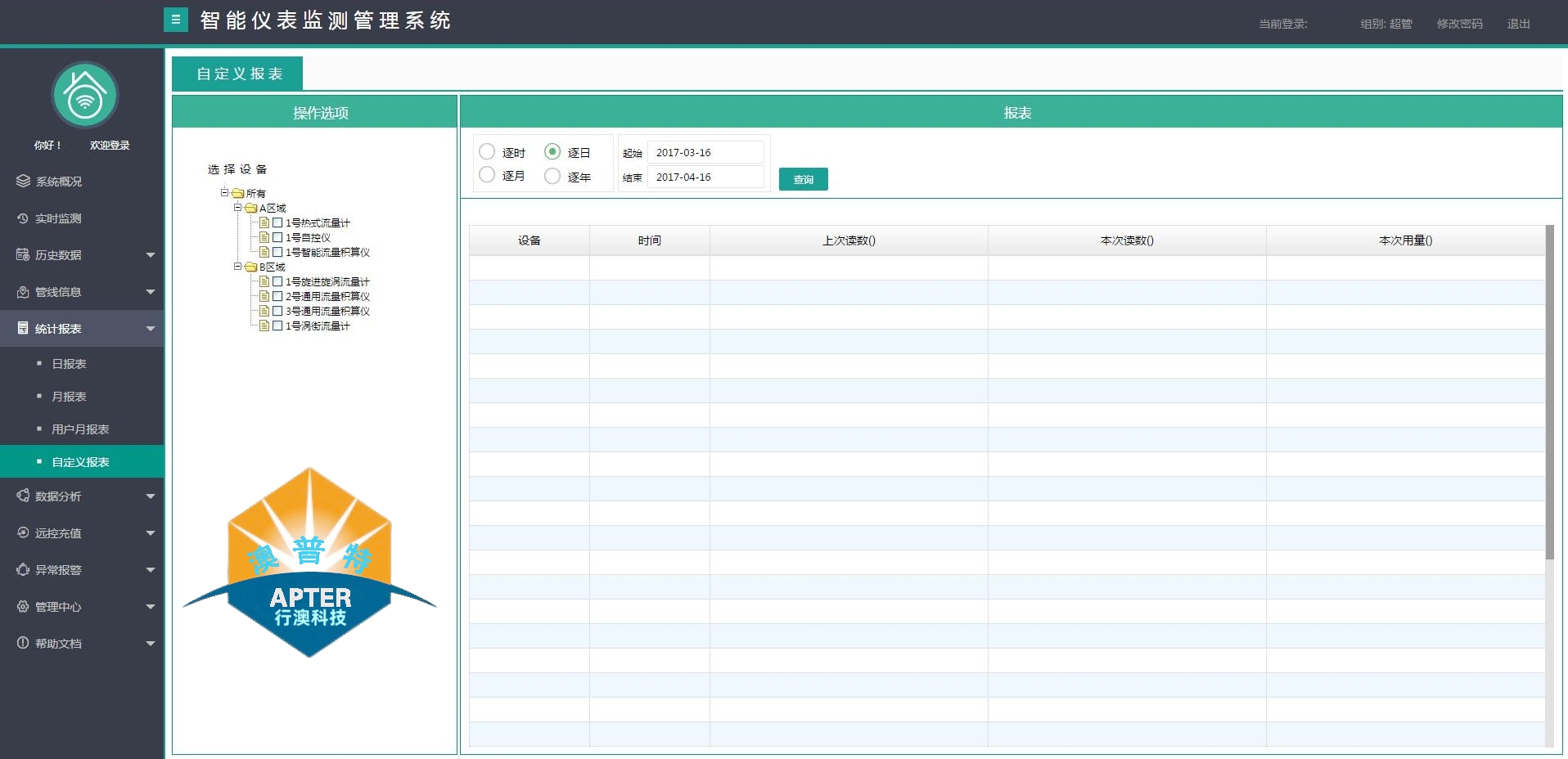Click the 管线信息 icon in the sidebar
The width and height of the screenshot is (1568, 759).
click(23, 292)
